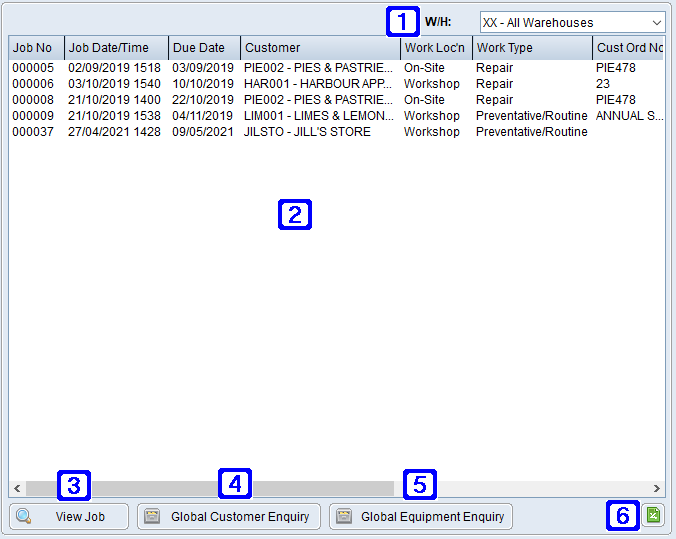The image size is (676, 539).
Task: Click customer order ANNUAL S... cell
Action: point(629,116)
